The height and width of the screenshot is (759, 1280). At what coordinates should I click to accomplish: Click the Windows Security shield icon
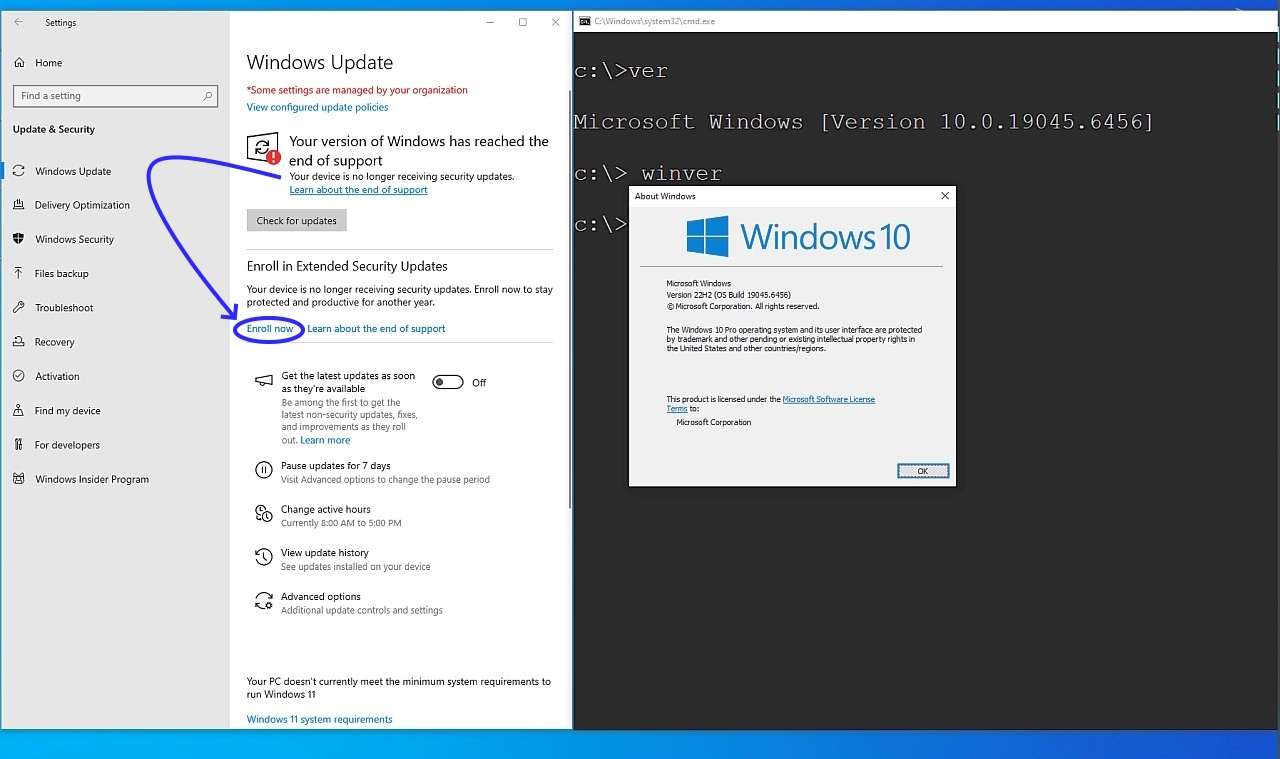19,239
